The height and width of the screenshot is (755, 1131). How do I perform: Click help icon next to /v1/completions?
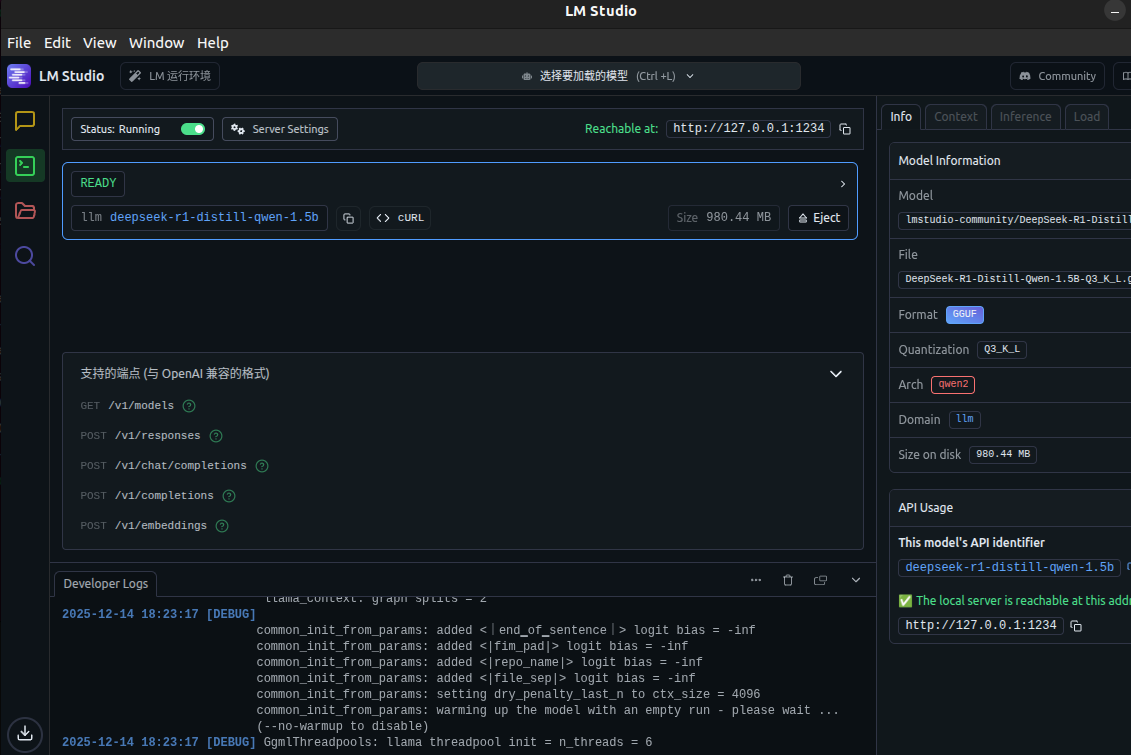coord(229,496)
